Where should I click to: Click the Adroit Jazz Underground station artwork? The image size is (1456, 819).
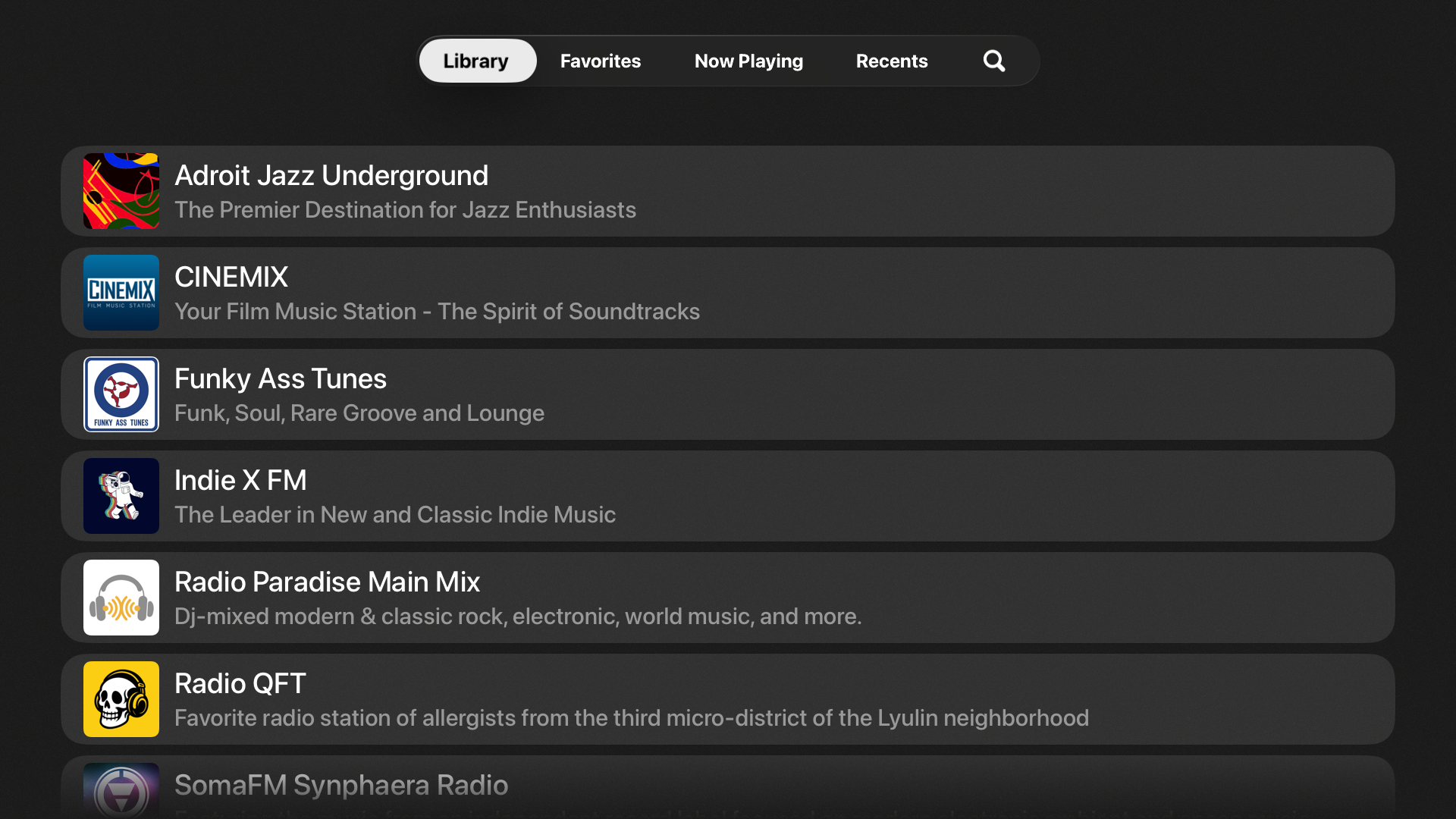(121, 191)
